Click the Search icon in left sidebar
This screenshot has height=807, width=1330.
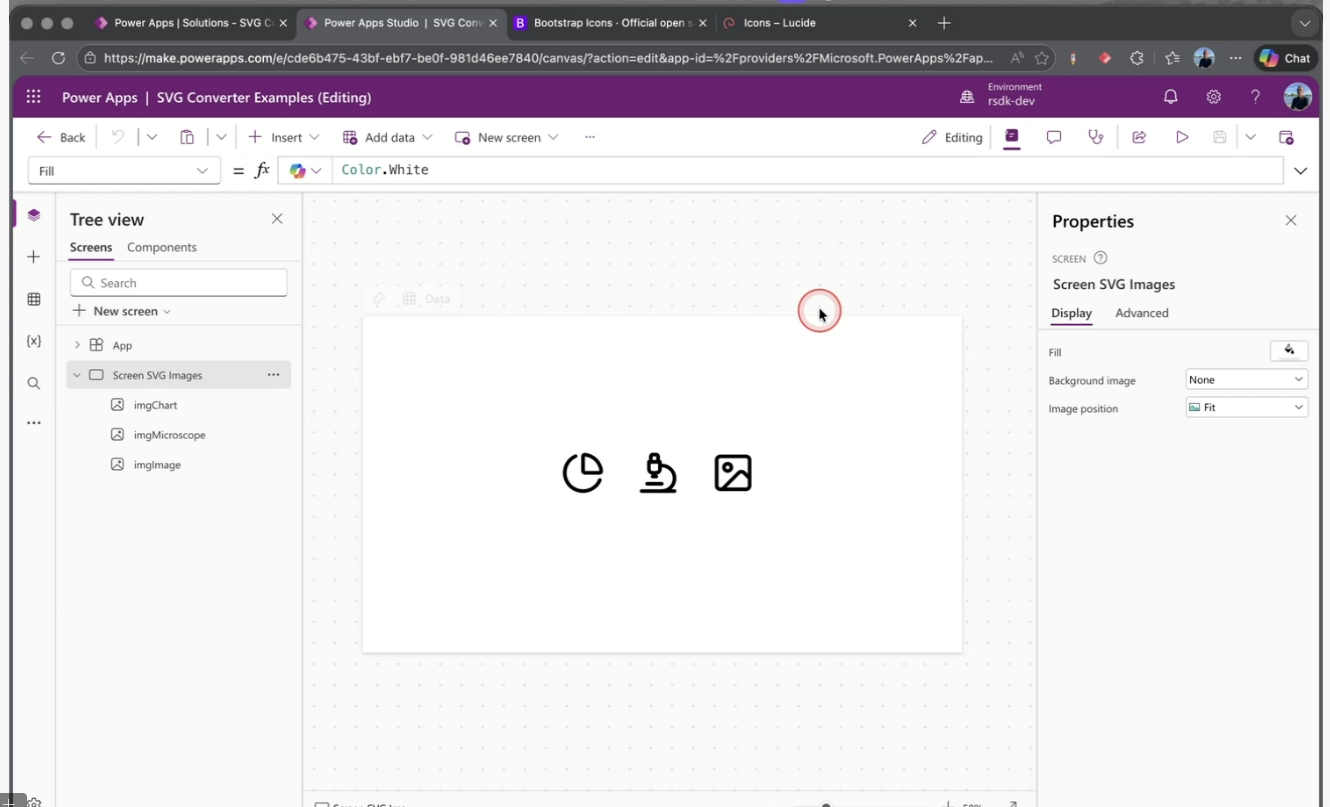coord(34,383)
